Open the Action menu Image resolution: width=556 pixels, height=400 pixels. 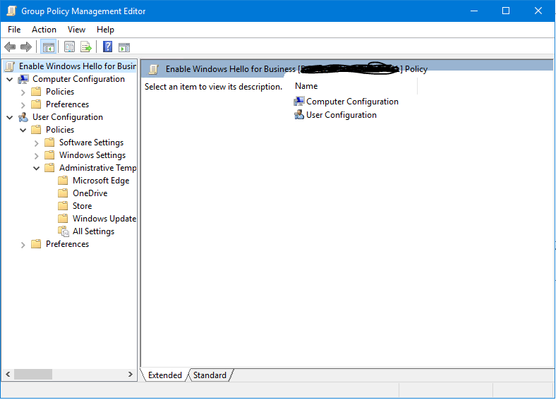pyautogui.click(x=44, y=30)
